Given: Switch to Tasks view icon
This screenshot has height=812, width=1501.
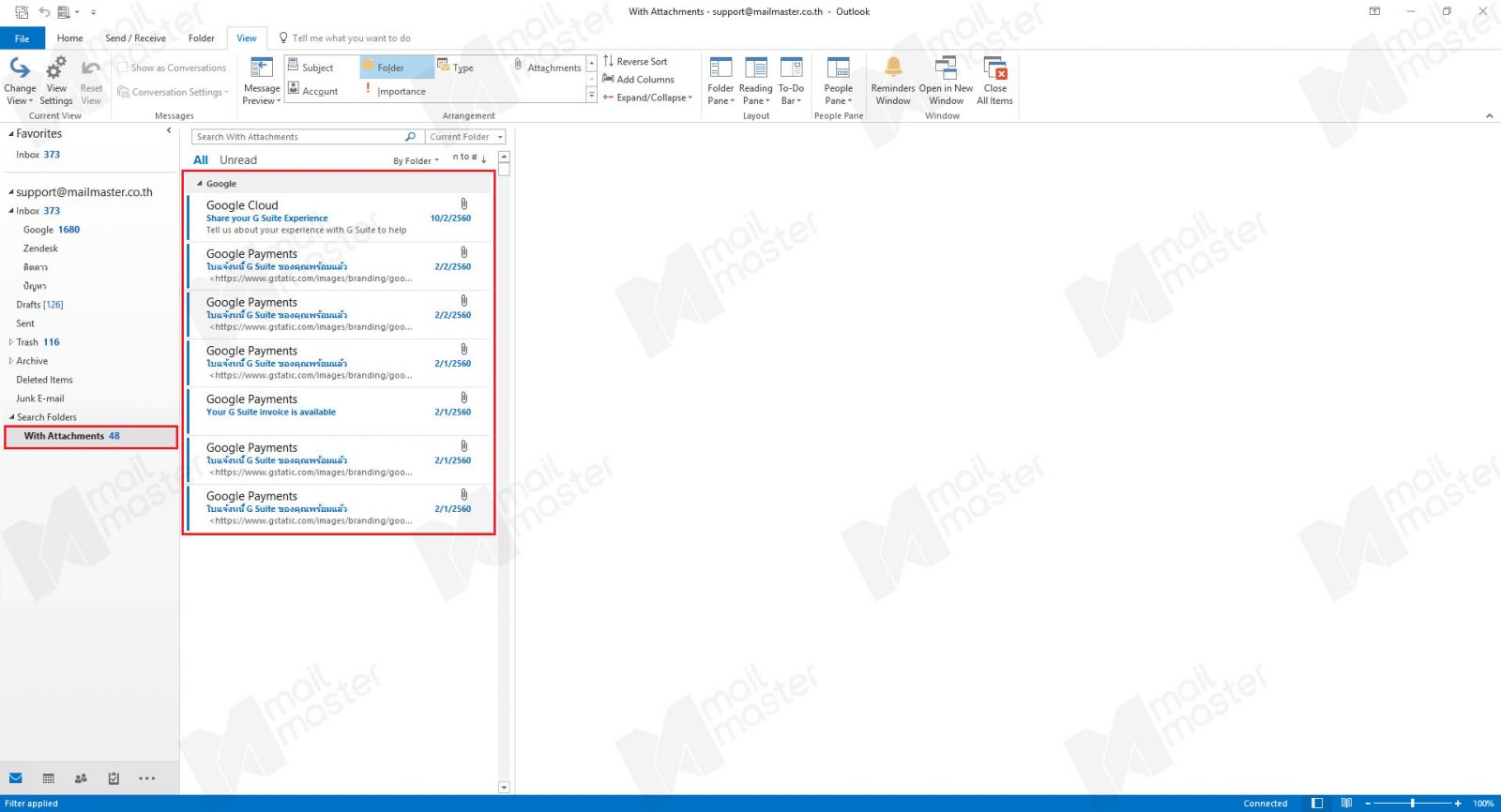Looking at the screenshot, I should (114, 778).
